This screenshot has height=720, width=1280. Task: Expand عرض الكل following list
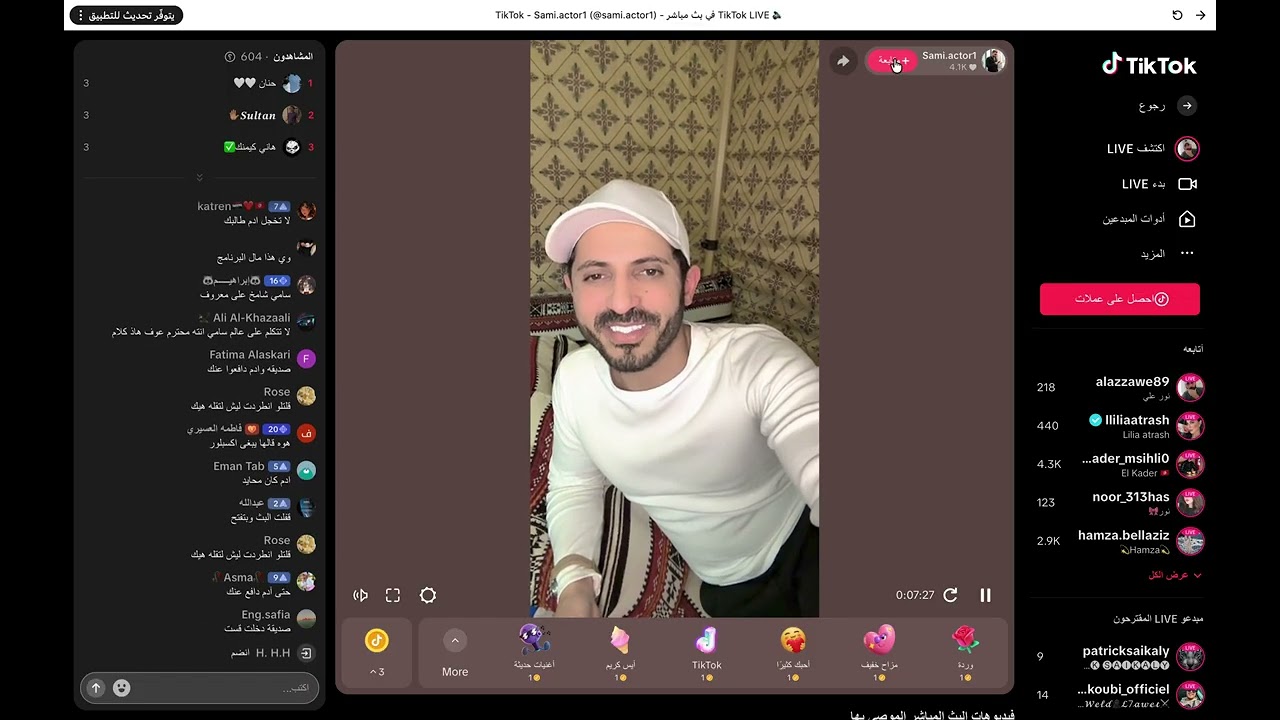coord(1175,575)
